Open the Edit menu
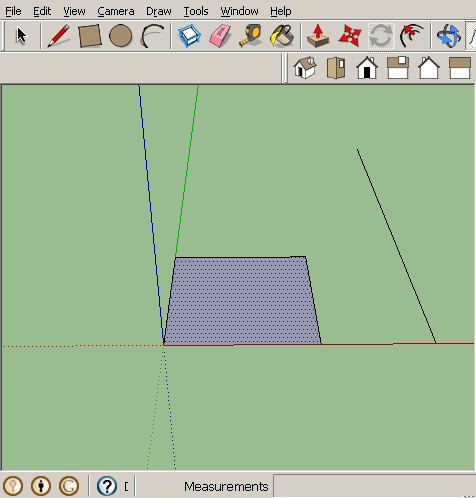476x498 pixels. tap(42, 11)
